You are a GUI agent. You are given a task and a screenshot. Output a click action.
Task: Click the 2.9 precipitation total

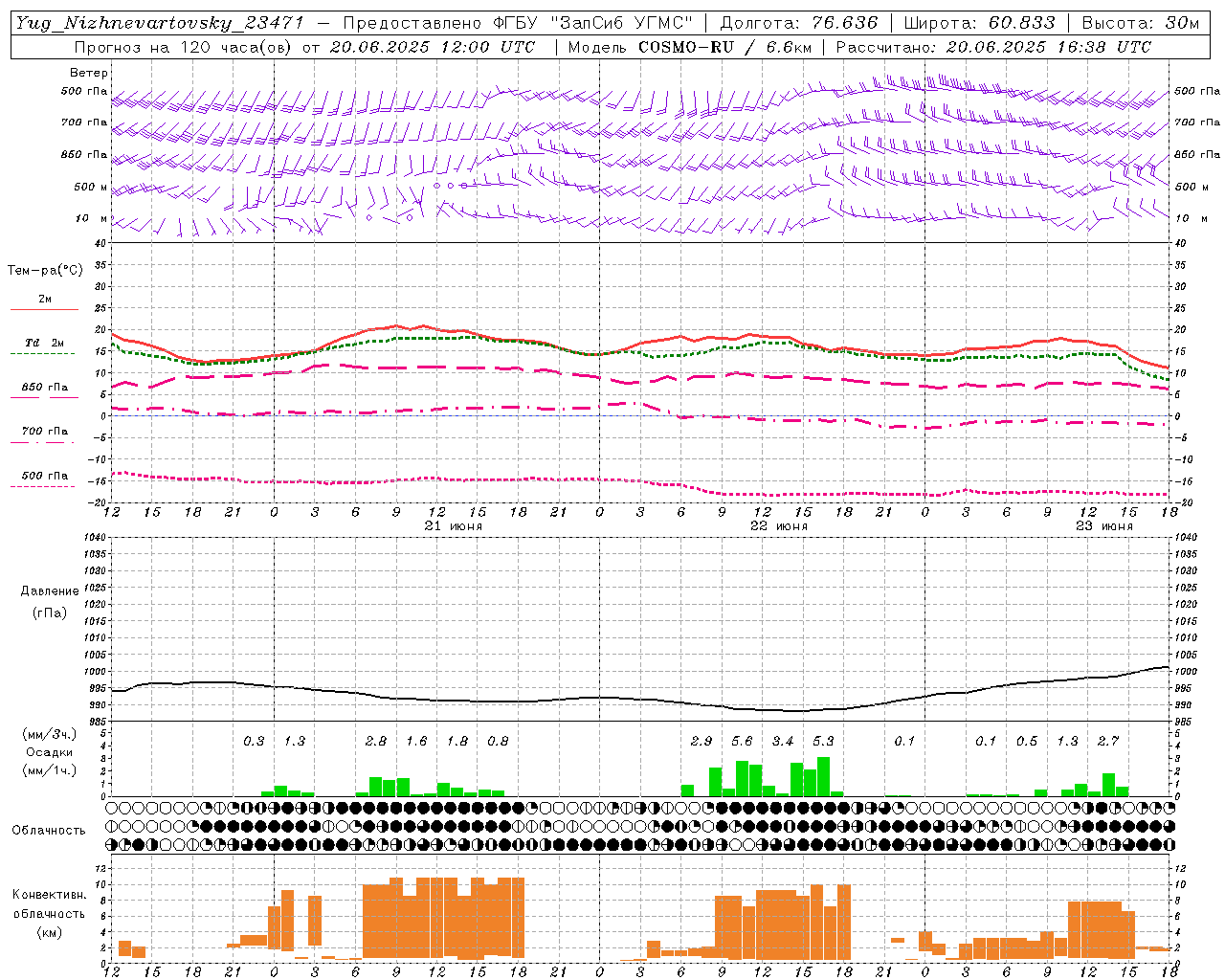[702, 741]
